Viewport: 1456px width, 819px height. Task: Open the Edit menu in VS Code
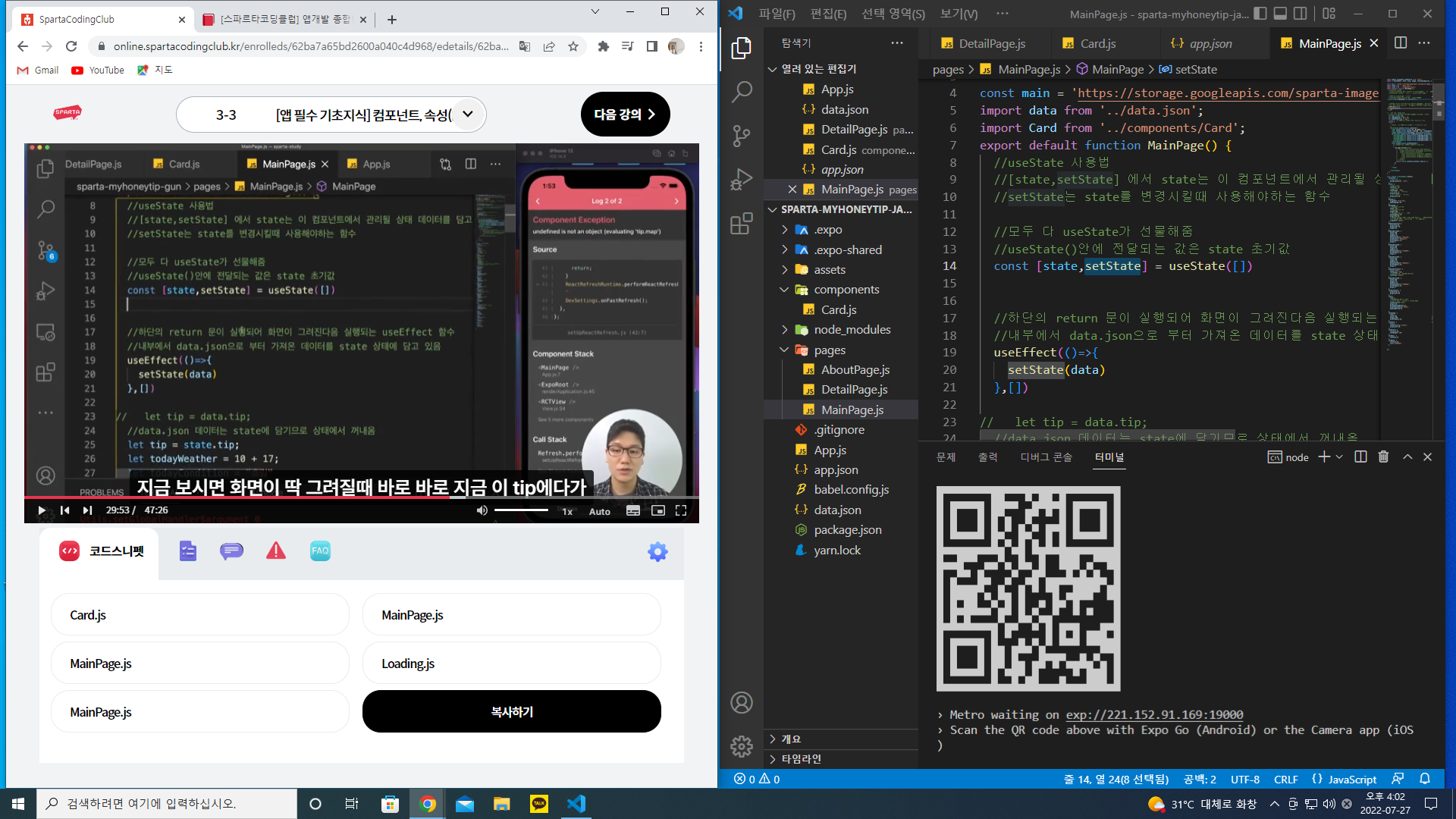tap(828, 14)
